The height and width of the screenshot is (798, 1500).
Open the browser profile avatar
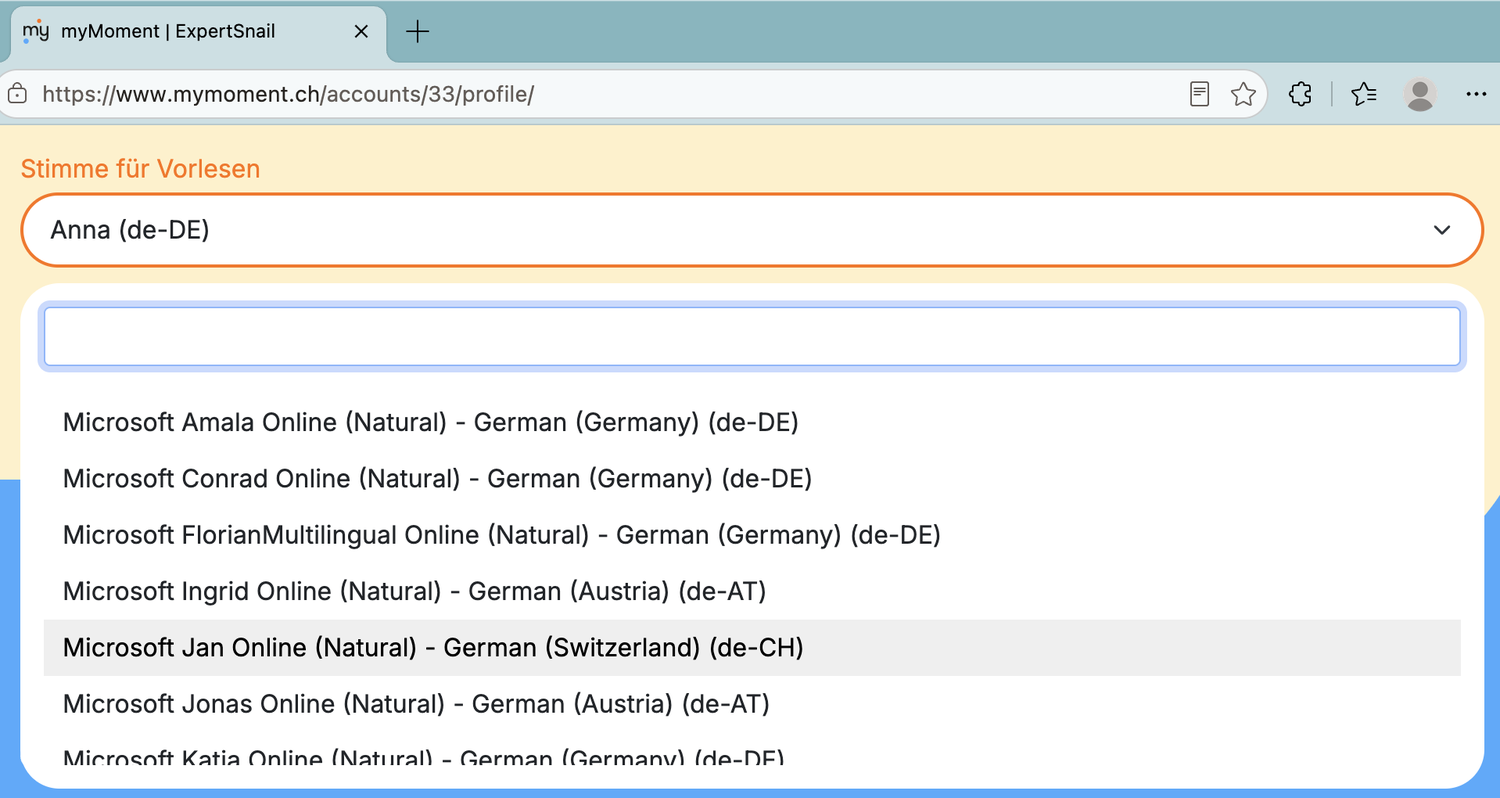coord(1420,94)
